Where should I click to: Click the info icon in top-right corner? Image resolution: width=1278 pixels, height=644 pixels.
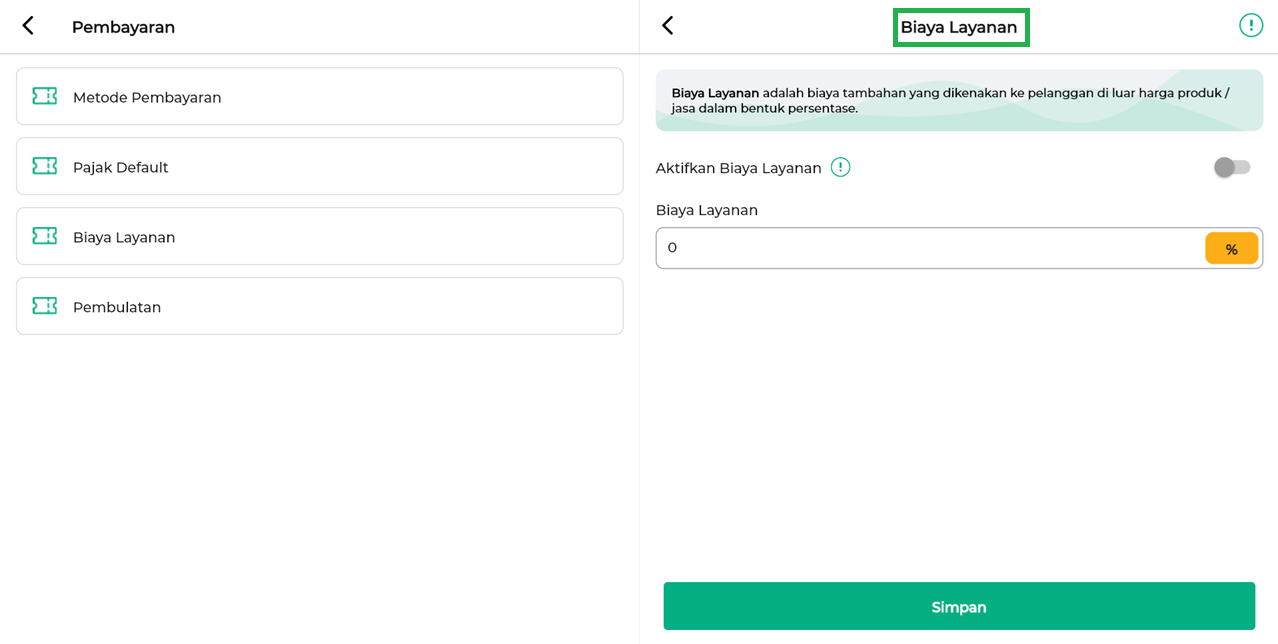(1250, 26)
